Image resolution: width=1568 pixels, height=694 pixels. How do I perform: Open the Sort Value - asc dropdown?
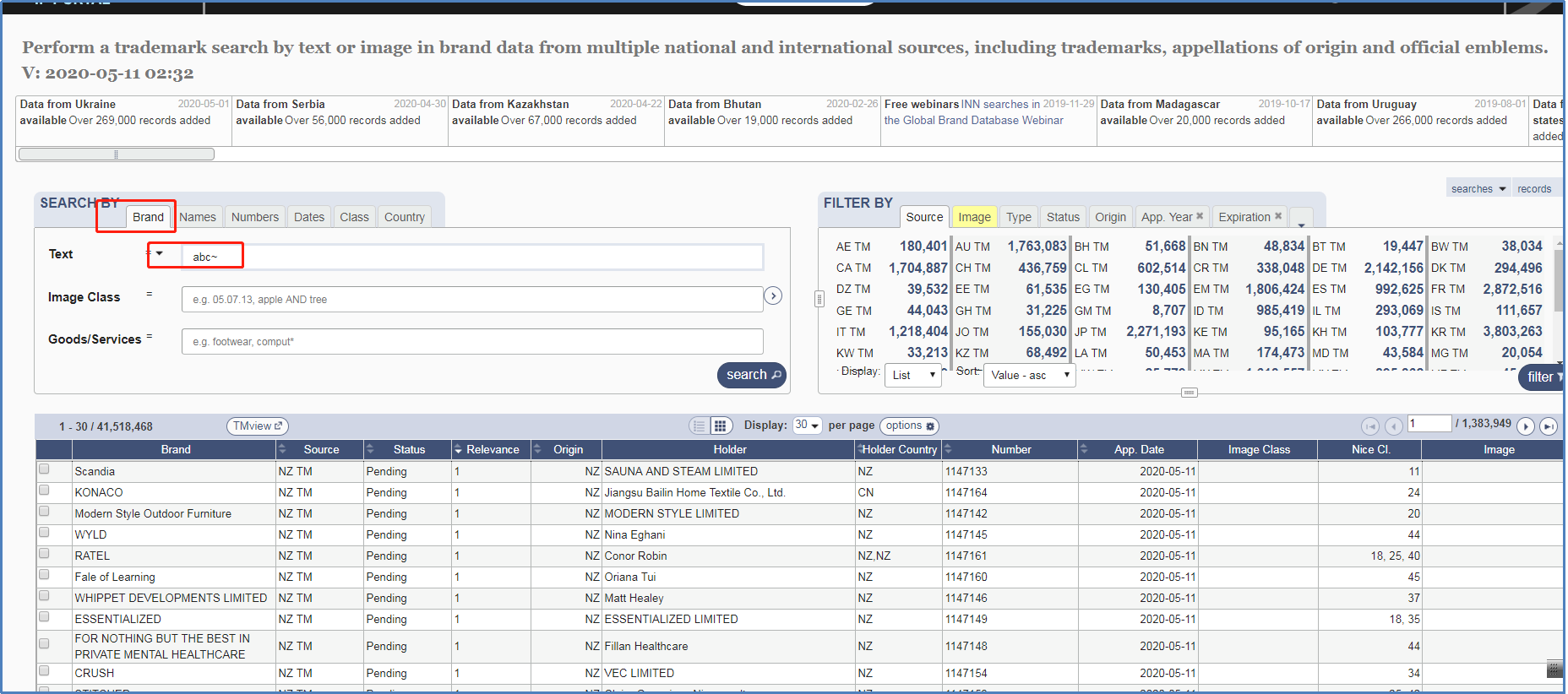click(x=1029, y=376)
